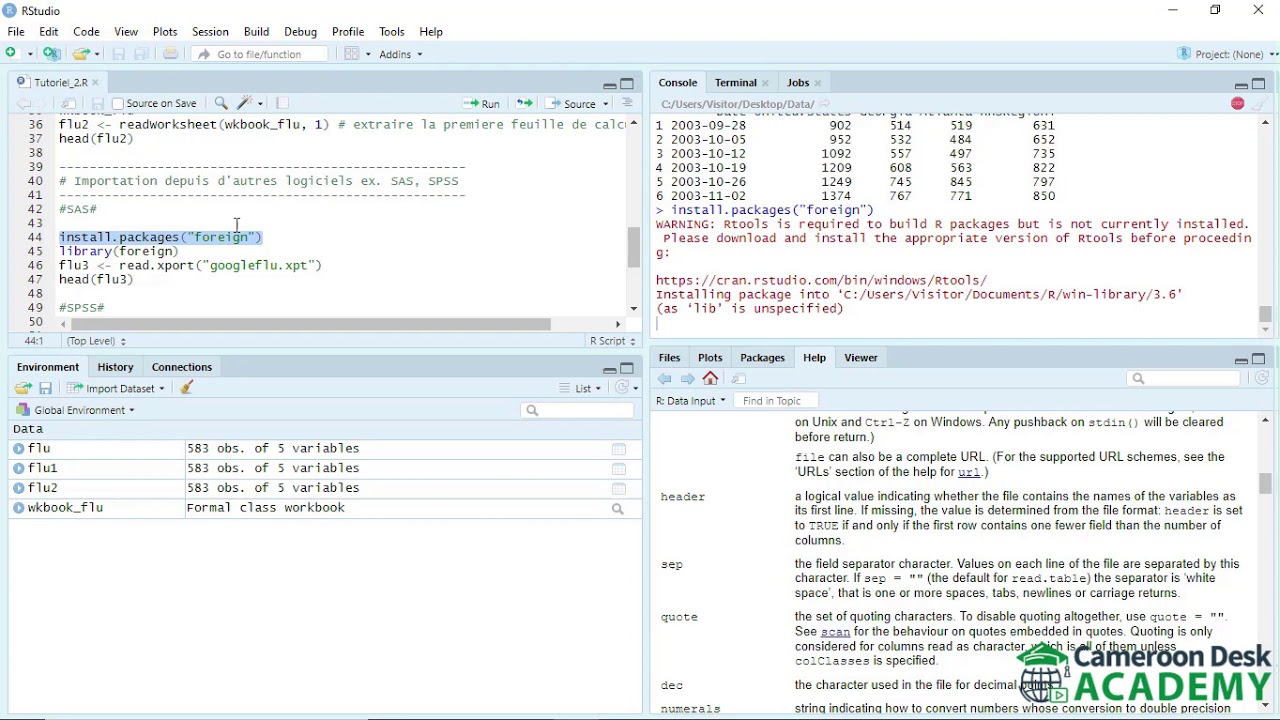This screenshot has width=1280, height=720.
Task: Switch to the Packages tab
Action: coord(762,358)
